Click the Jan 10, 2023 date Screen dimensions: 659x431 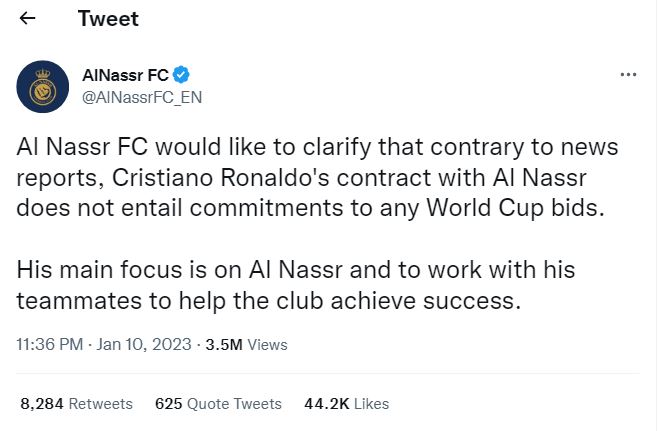coord(144,344)
